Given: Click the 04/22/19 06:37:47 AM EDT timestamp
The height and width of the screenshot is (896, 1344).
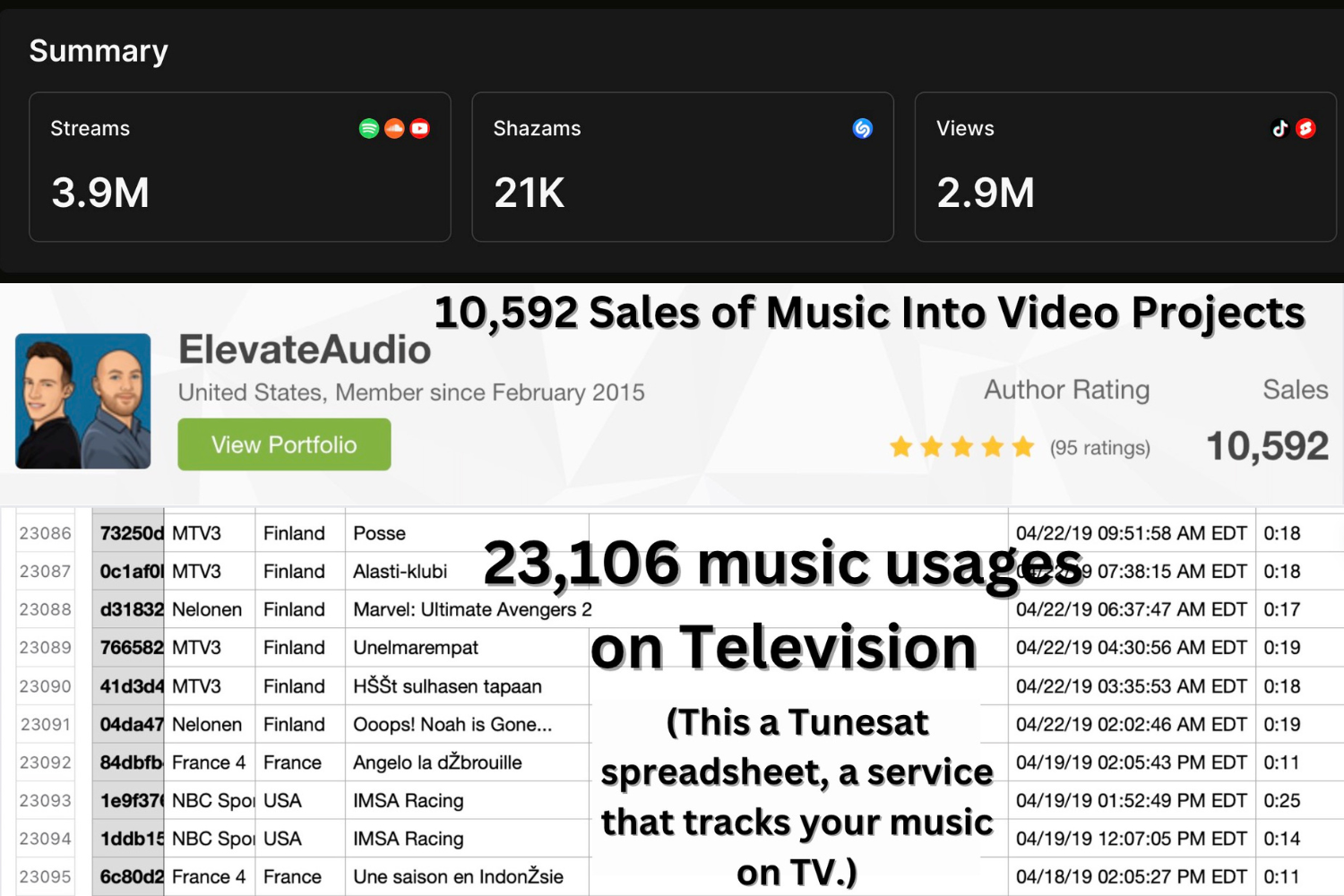Looking at the screenshot, I should click(x=1132, y=609).
